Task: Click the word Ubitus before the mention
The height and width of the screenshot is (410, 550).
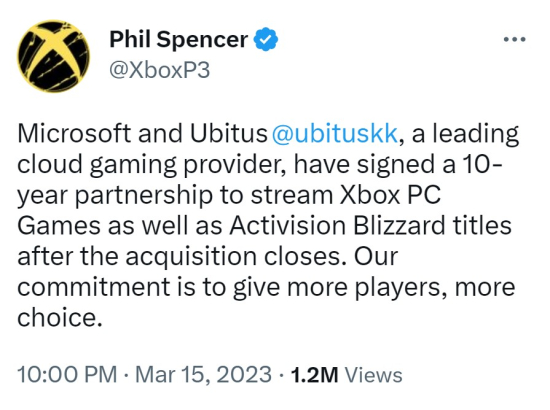Action: (229, 134)
